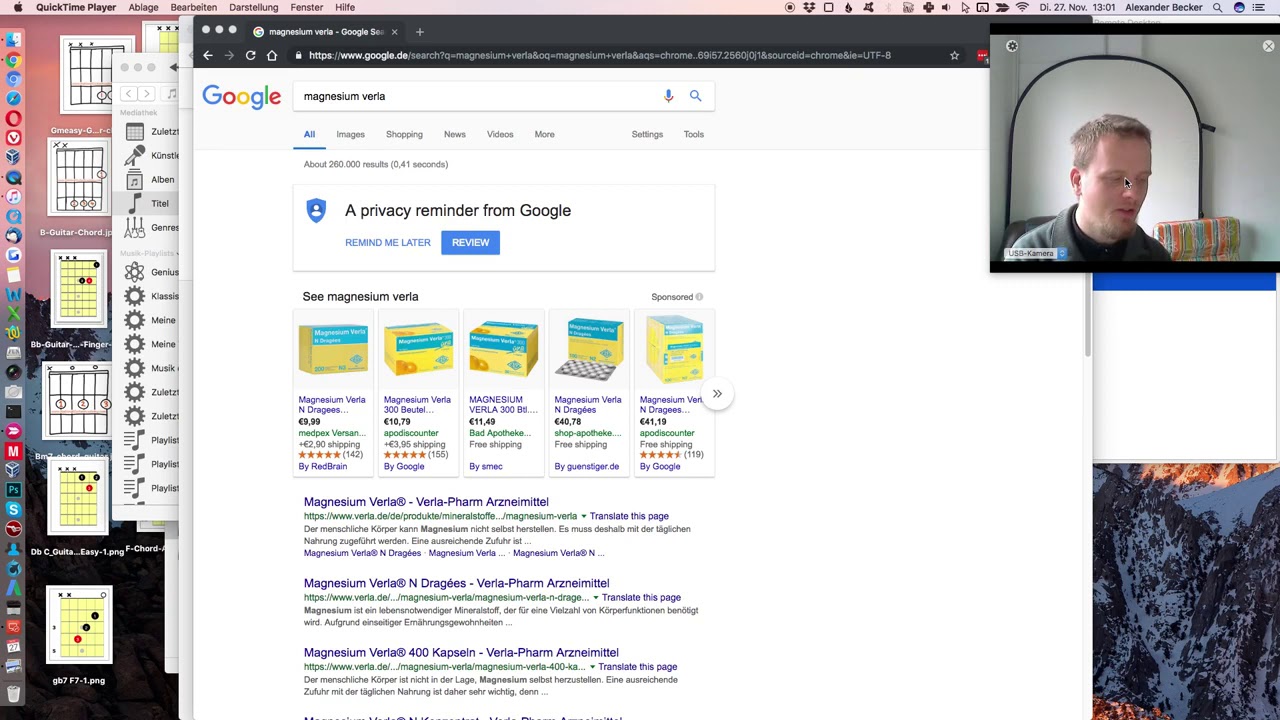Click the blue magnifier search icon in Google

click(695, 96)
